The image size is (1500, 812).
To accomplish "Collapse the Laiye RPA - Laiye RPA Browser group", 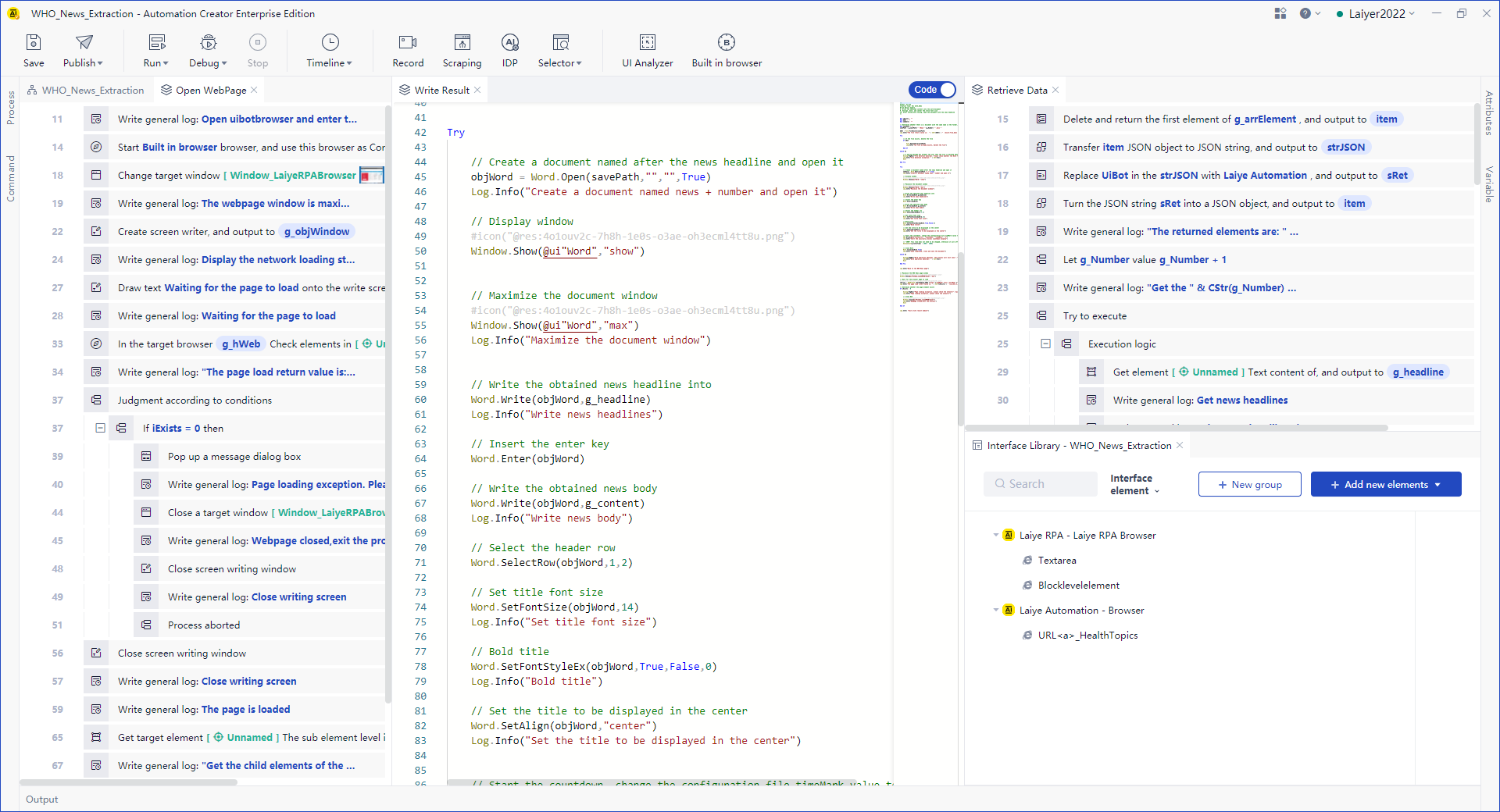I will pos(995,536).
